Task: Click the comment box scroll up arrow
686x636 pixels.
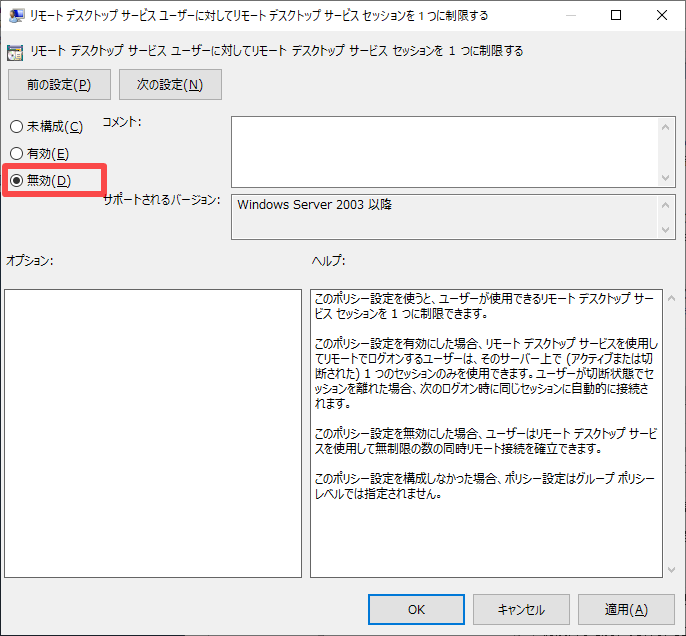Action: tap(666, 127)
